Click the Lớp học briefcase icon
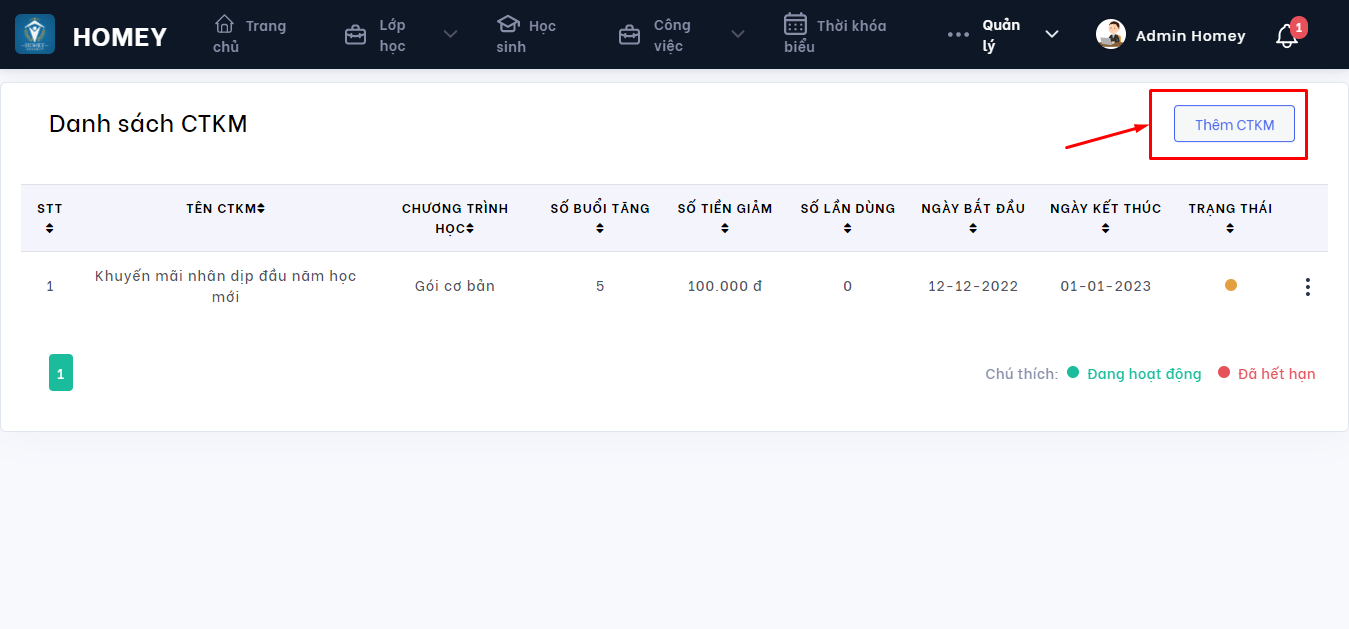 pos(355,36)
